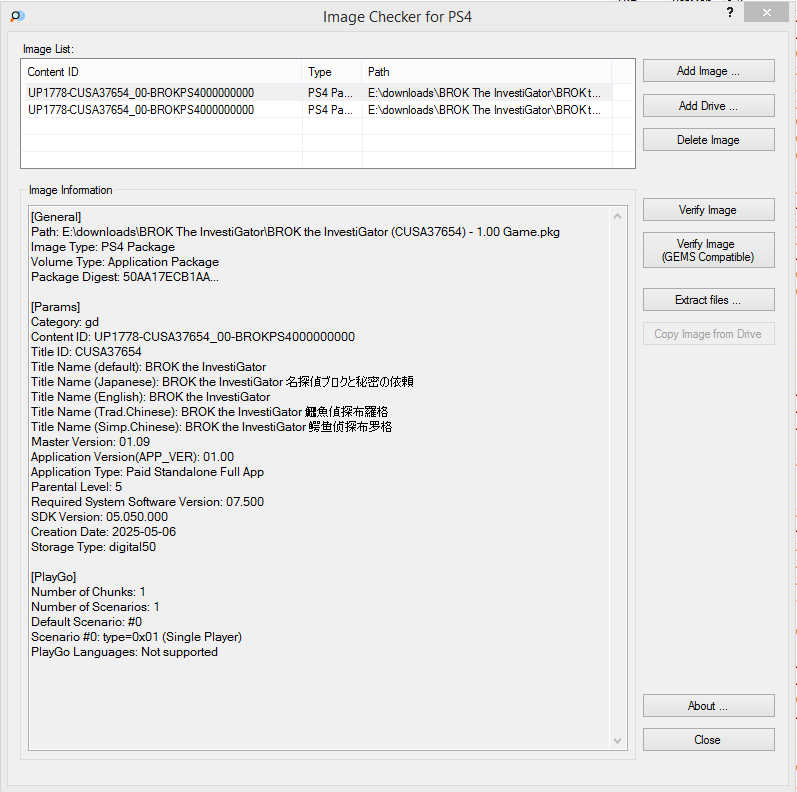This screenshot has height=792, width=797.
Task: Click the 'Parental Level: 5' line
Action: click(77, 487)
